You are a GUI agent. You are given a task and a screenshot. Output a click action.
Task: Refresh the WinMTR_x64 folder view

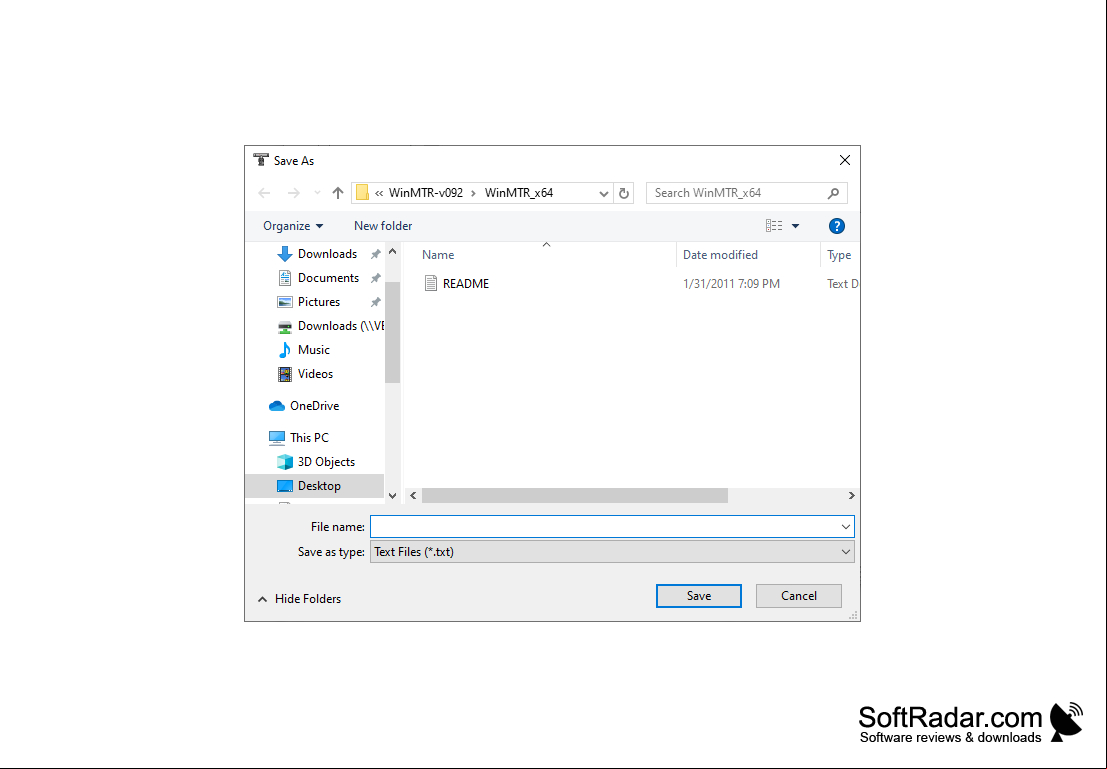click(623, 193)
